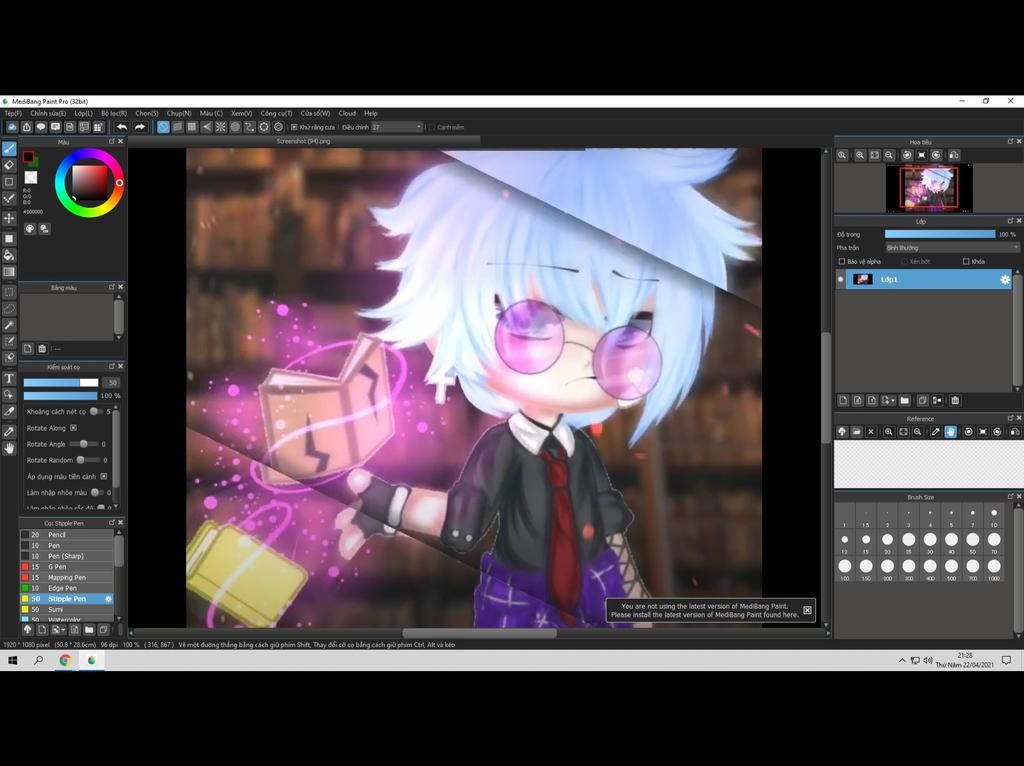1024x766 pixels.
Task: Select the G Pen brush
Action: pos(67,567)
